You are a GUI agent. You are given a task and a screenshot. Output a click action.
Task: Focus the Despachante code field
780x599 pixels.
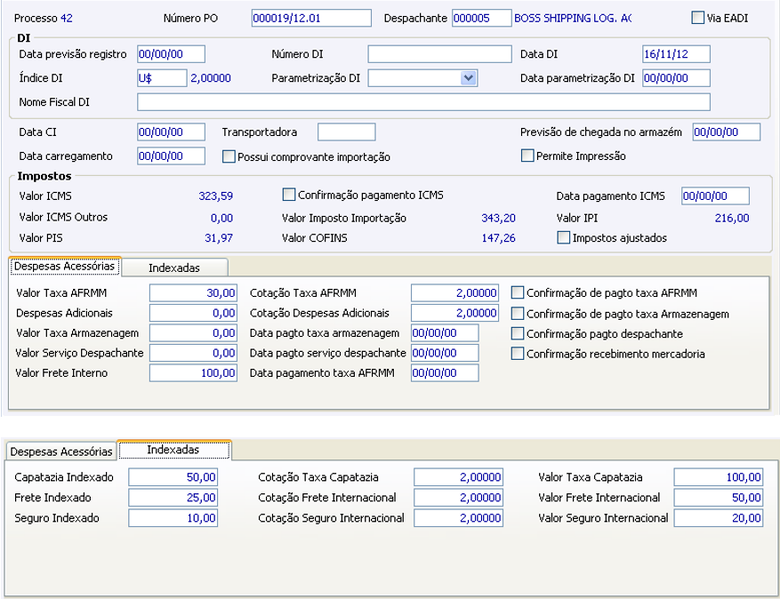pyautogui.click(x=482, y=18)
